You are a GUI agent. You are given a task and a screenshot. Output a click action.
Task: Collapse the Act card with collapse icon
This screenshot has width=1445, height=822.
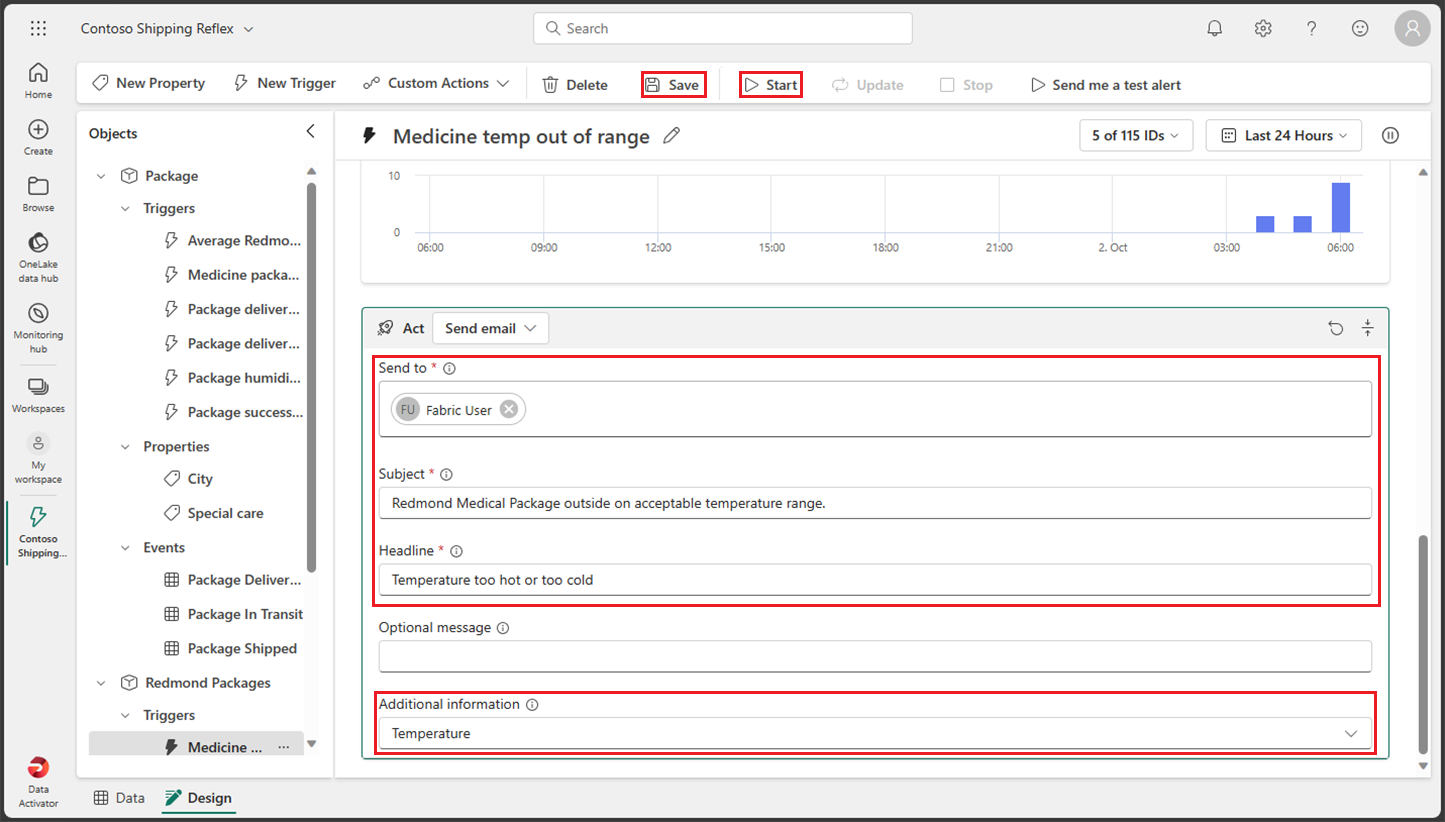pos(1368,328)
